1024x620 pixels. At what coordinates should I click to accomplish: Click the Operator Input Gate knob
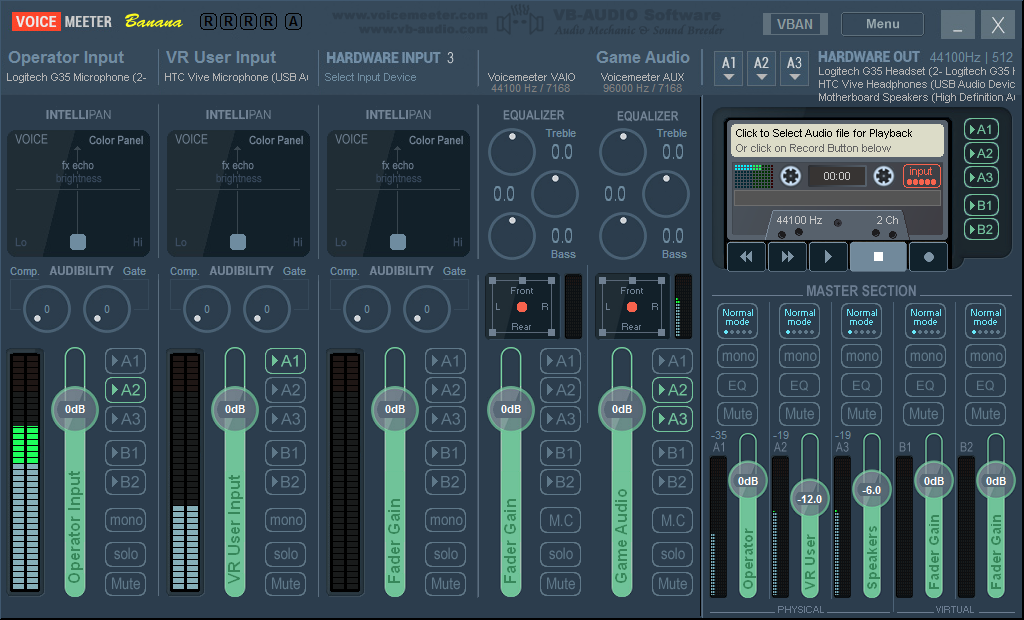106,309
